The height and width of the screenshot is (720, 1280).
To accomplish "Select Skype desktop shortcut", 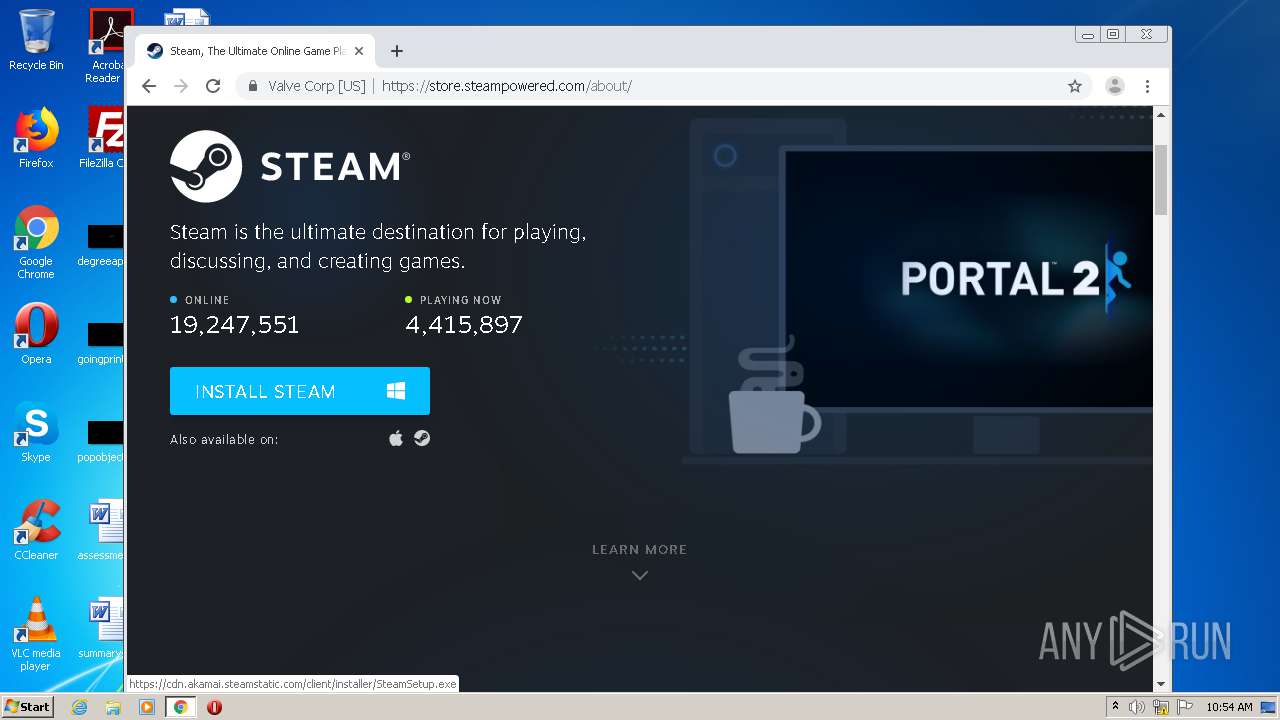I will tap(36, 432).
